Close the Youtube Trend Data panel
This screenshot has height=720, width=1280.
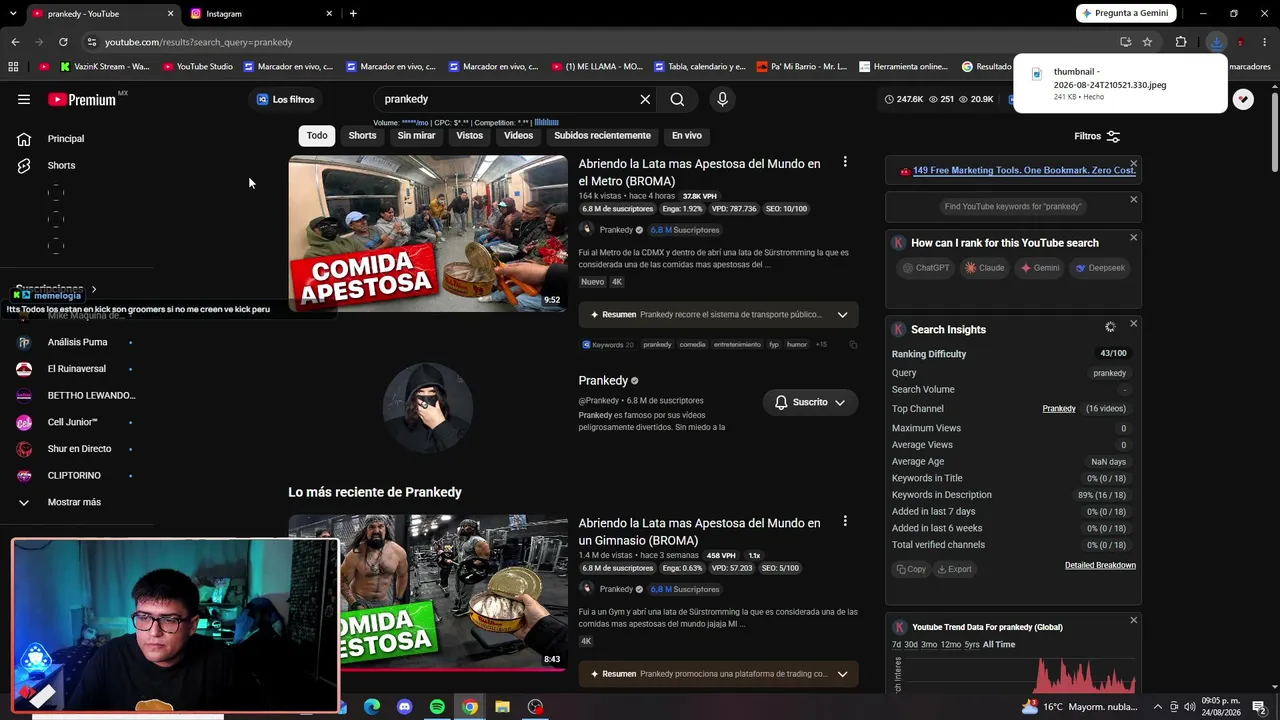coord(1133,620)
